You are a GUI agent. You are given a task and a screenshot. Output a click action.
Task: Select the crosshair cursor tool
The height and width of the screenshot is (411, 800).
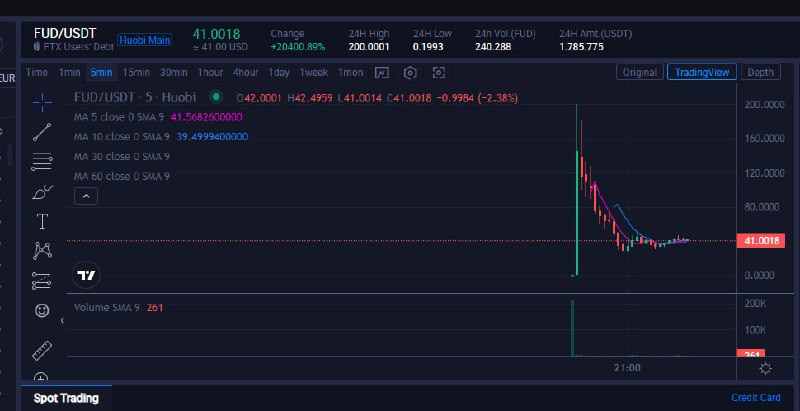(42, 102)
